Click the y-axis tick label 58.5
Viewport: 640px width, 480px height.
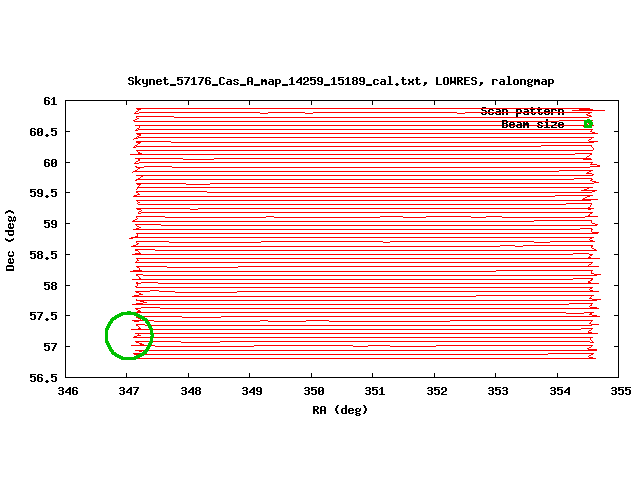click(43, 255)
